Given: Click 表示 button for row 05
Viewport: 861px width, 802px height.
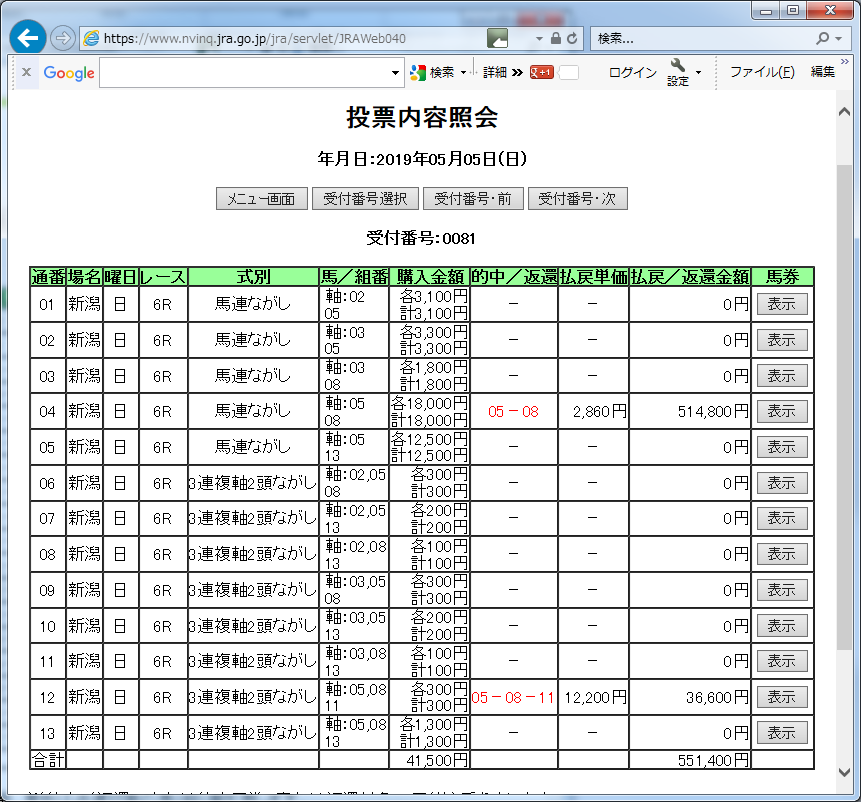Looking at the screenshot, I should point(782,447).
